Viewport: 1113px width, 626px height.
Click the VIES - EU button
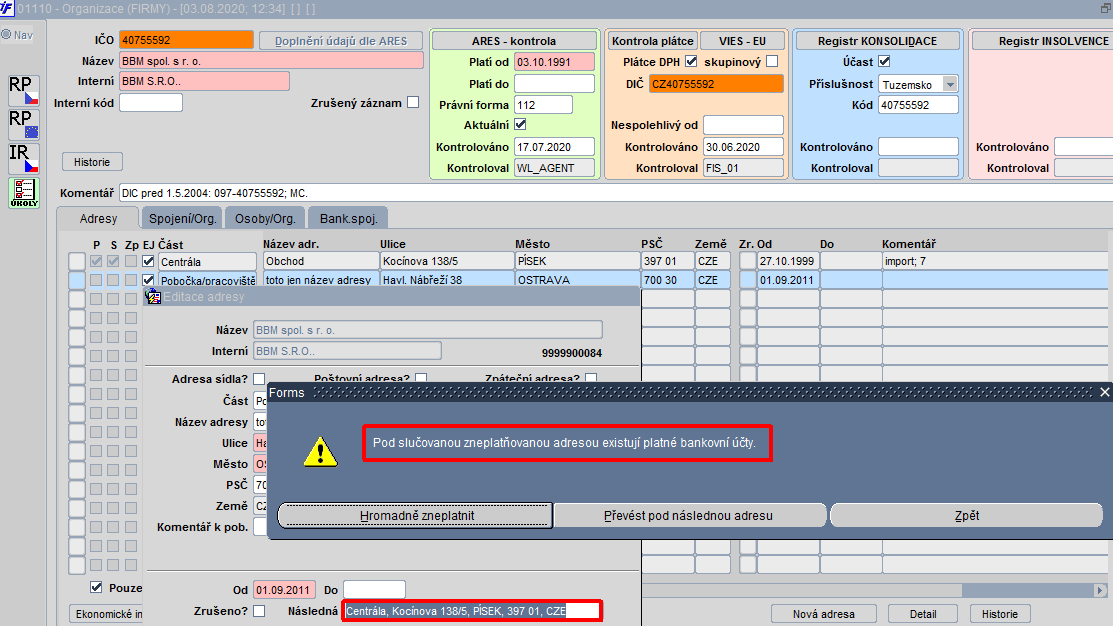click(x=742, y=40)
